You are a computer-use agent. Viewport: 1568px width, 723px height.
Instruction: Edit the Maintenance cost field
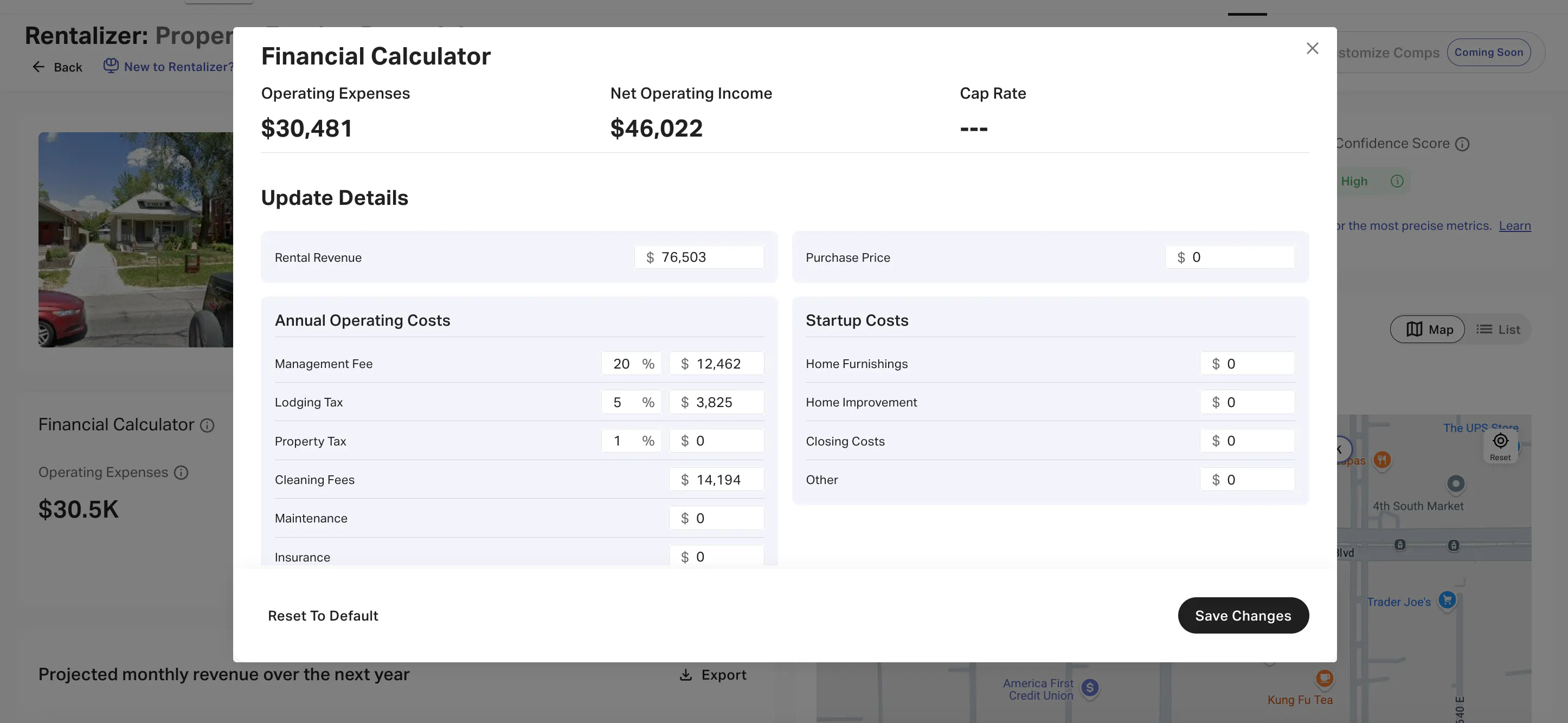pos(716,518)
